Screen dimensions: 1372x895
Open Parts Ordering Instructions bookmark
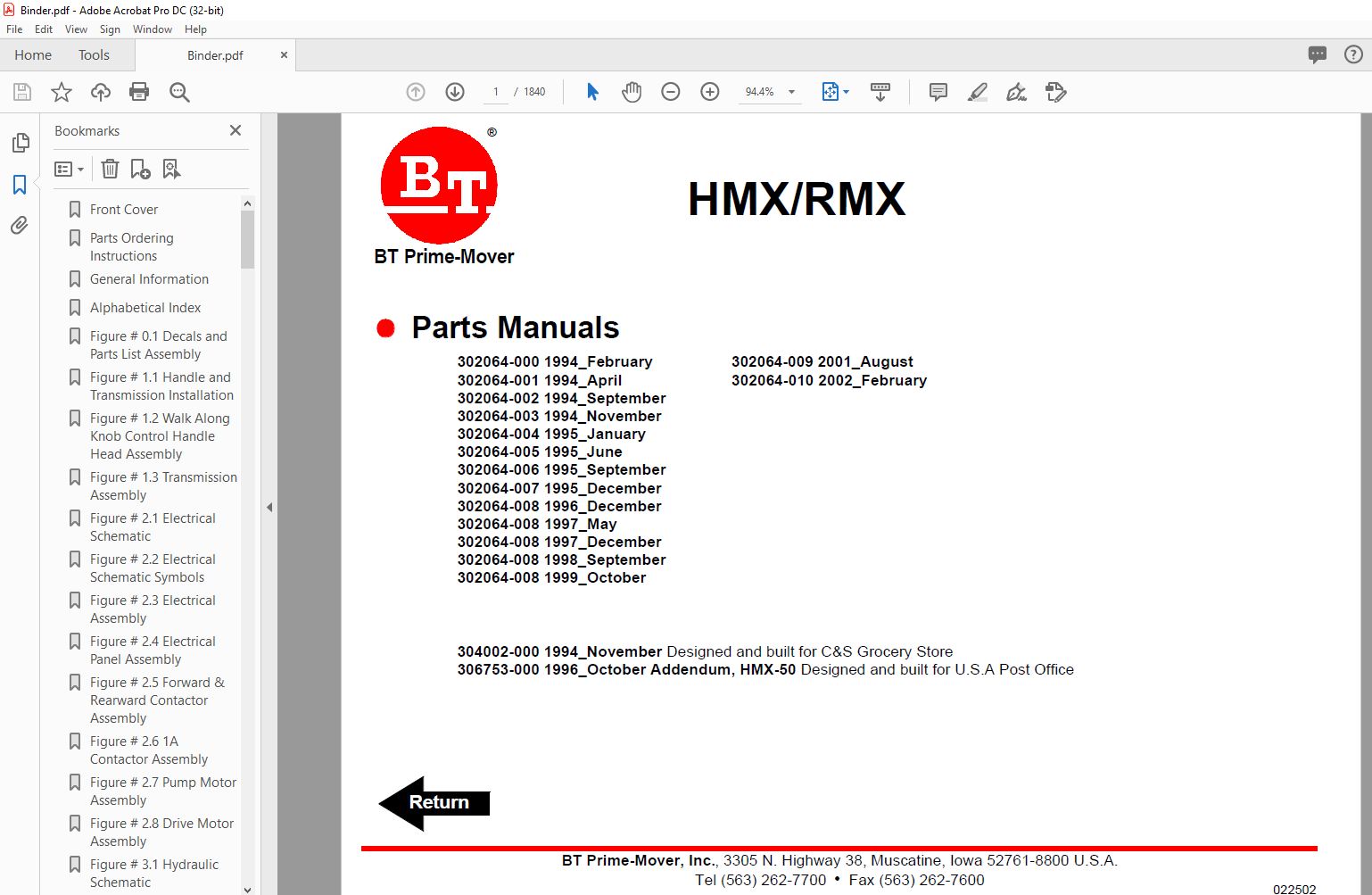[x=132, y=247]
